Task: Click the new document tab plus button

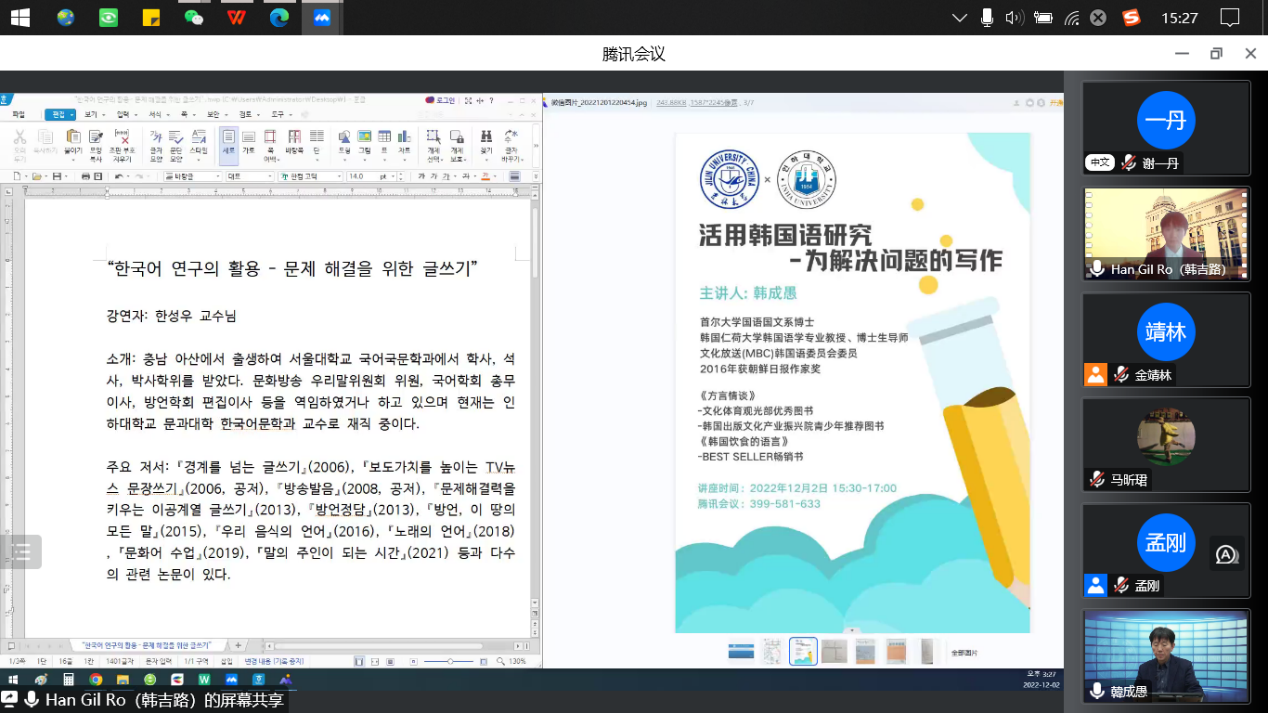Action: click(x=238, y=646)
